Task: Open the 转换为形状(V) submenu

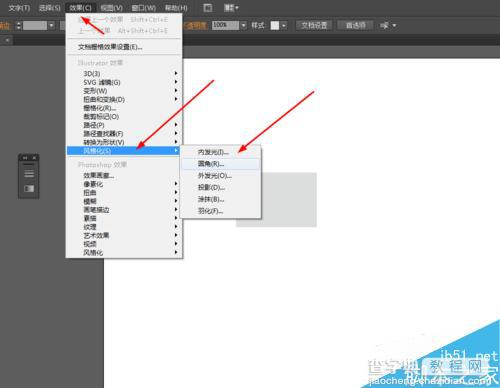Action: point(124,142)
